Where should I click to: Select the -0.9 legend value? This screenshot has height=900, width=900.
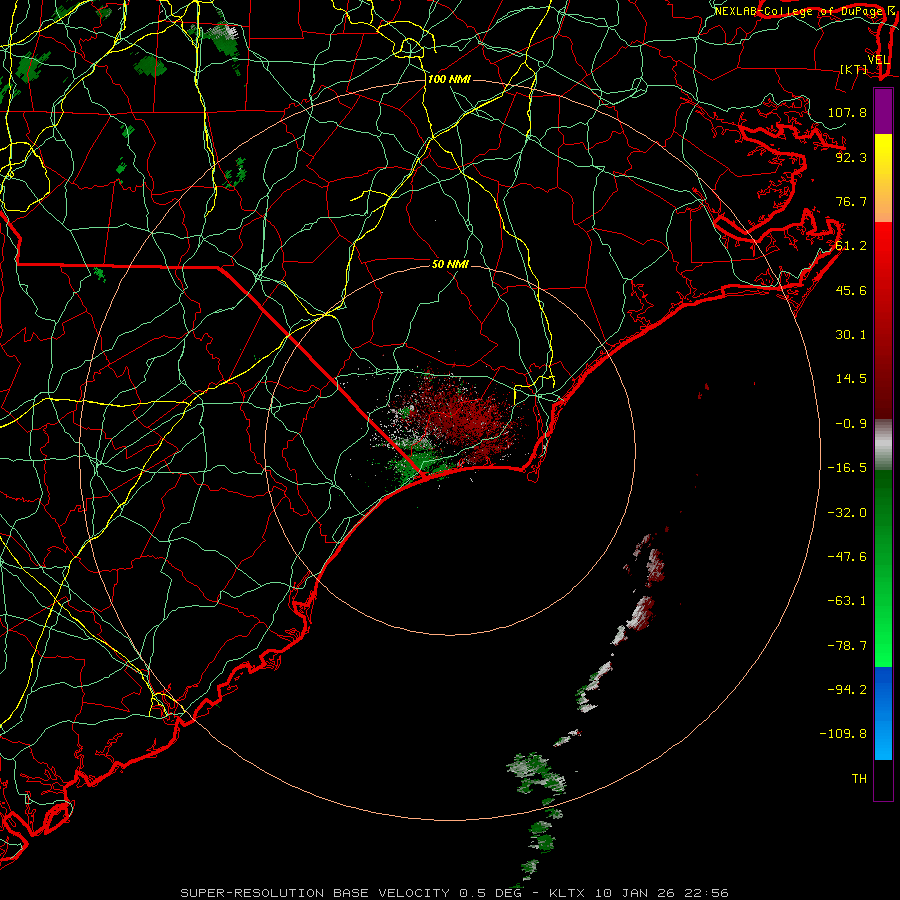coord(851,424)
